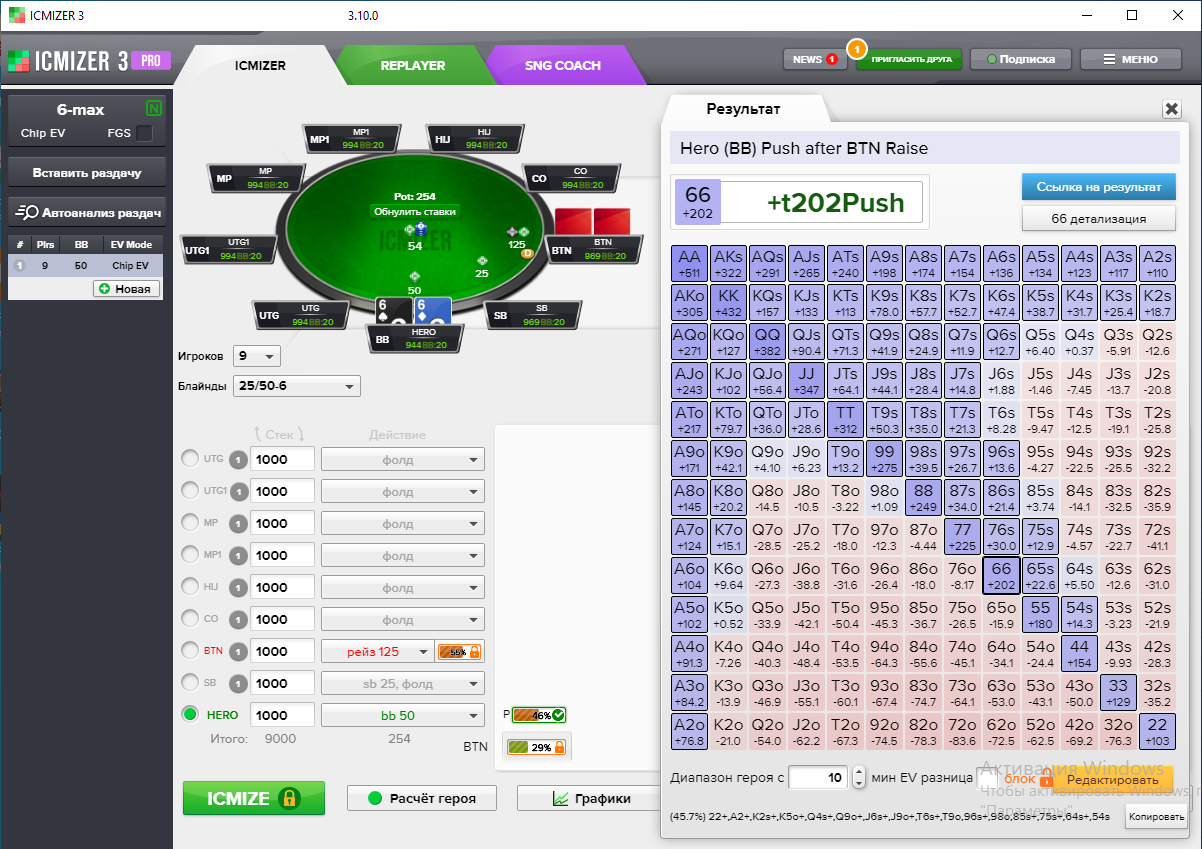Switch to the ICMIZER tab
This screenshot has width=1202, height=849.
click(260, 66)
